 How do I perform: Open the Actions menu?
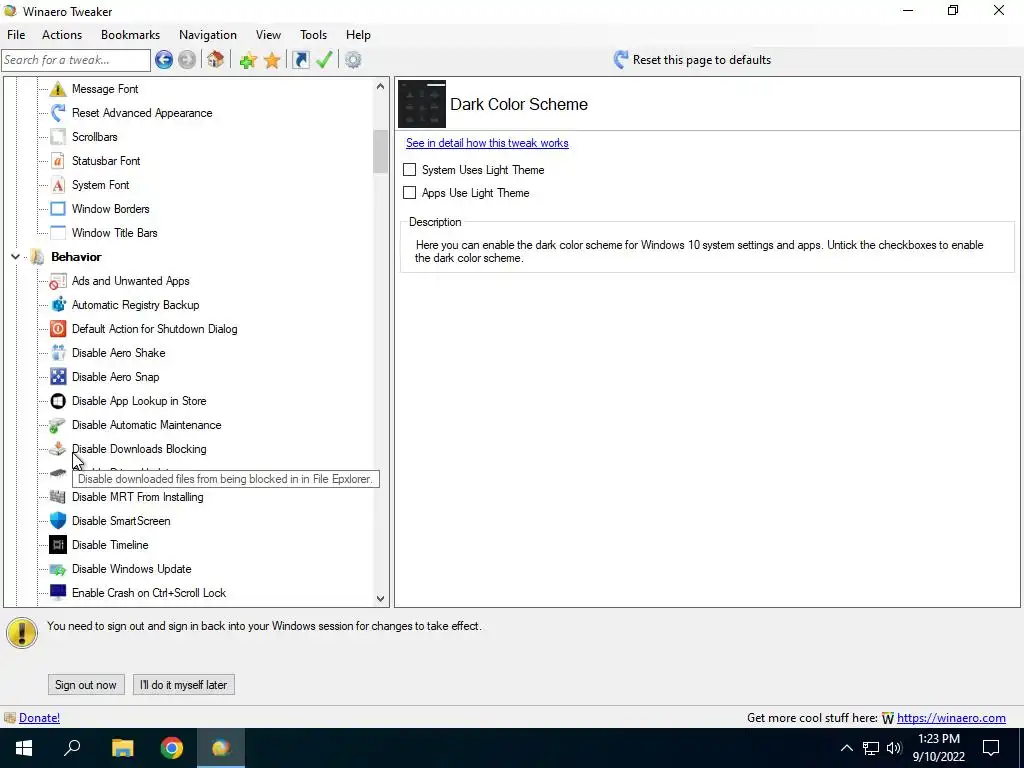62,35
